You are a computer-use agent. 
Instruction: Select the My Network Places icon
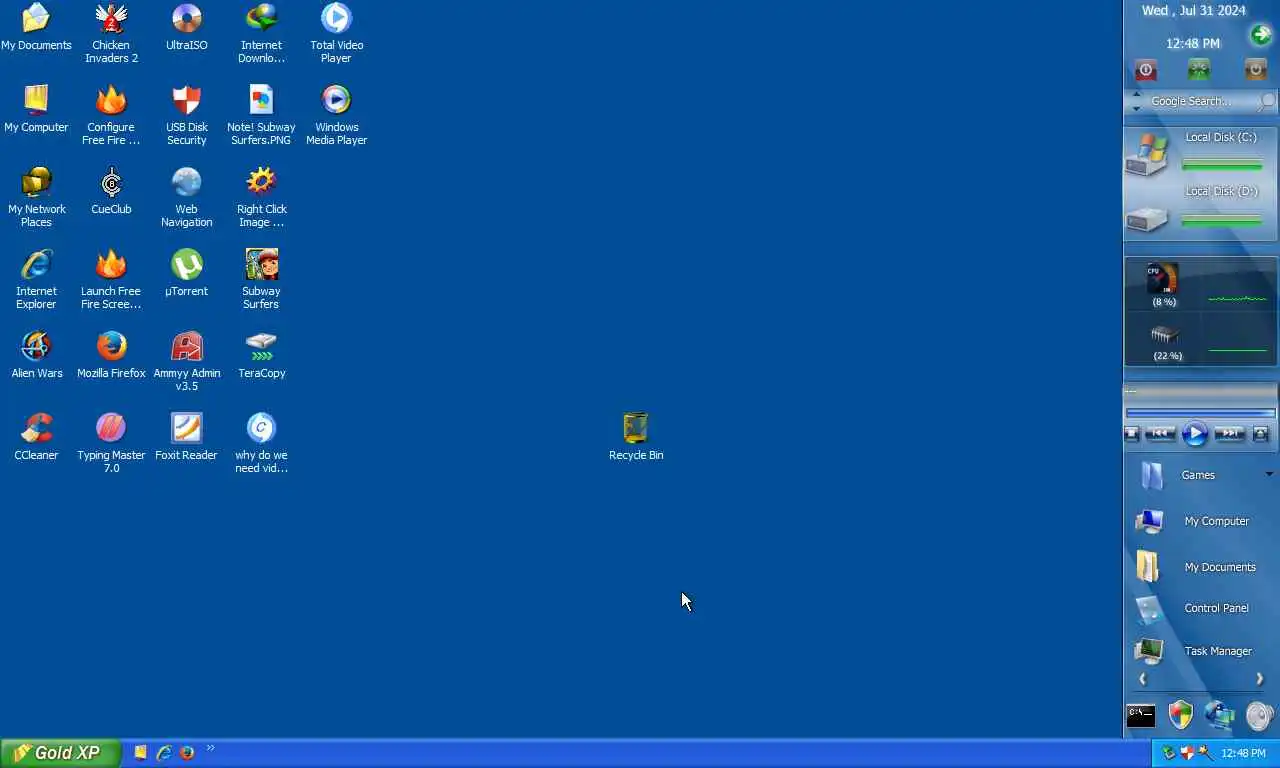(36, 198)
